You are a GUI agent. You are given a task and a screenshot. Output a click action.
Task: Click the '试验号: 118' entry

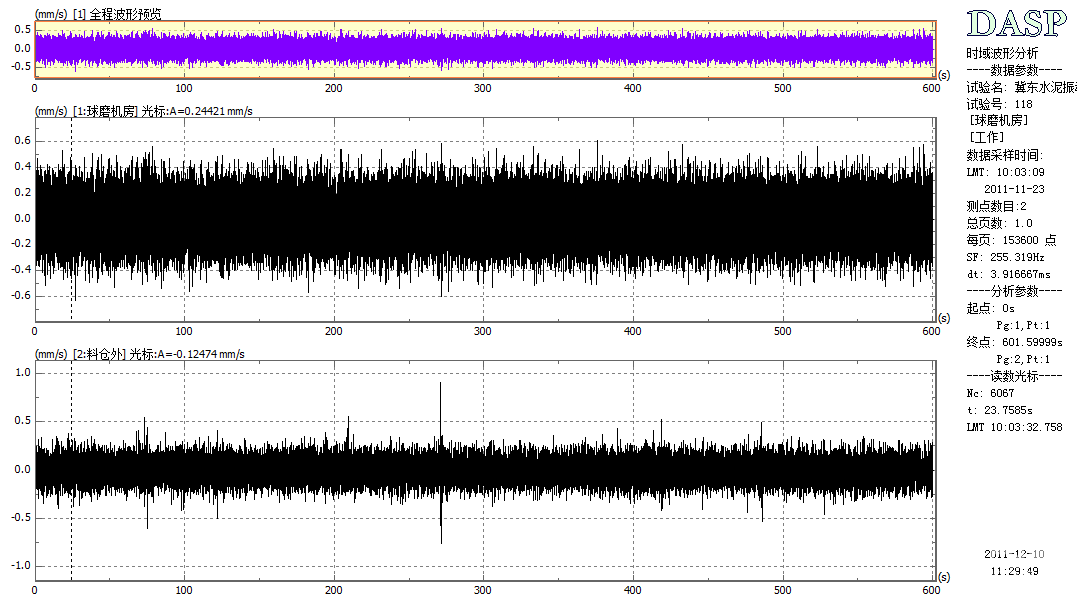999,104
